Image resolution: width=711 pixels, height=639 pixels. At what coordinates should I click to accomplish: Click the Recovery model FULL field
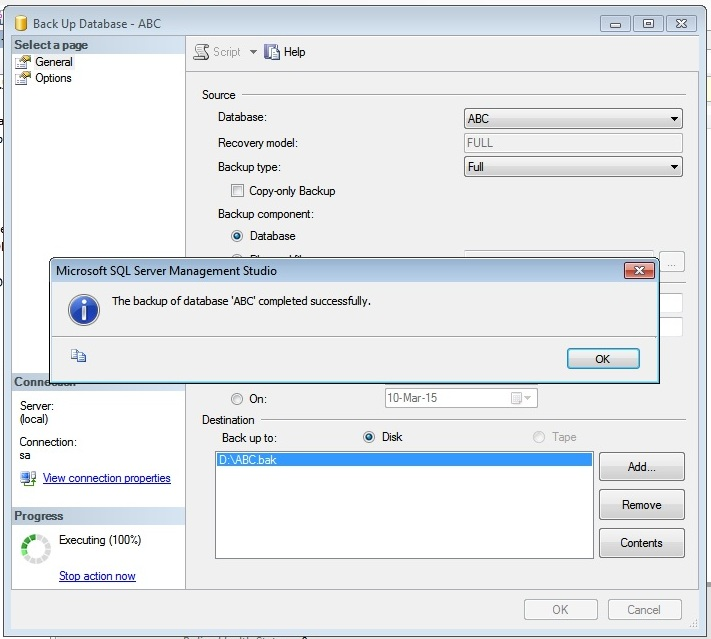click(573, 143)
